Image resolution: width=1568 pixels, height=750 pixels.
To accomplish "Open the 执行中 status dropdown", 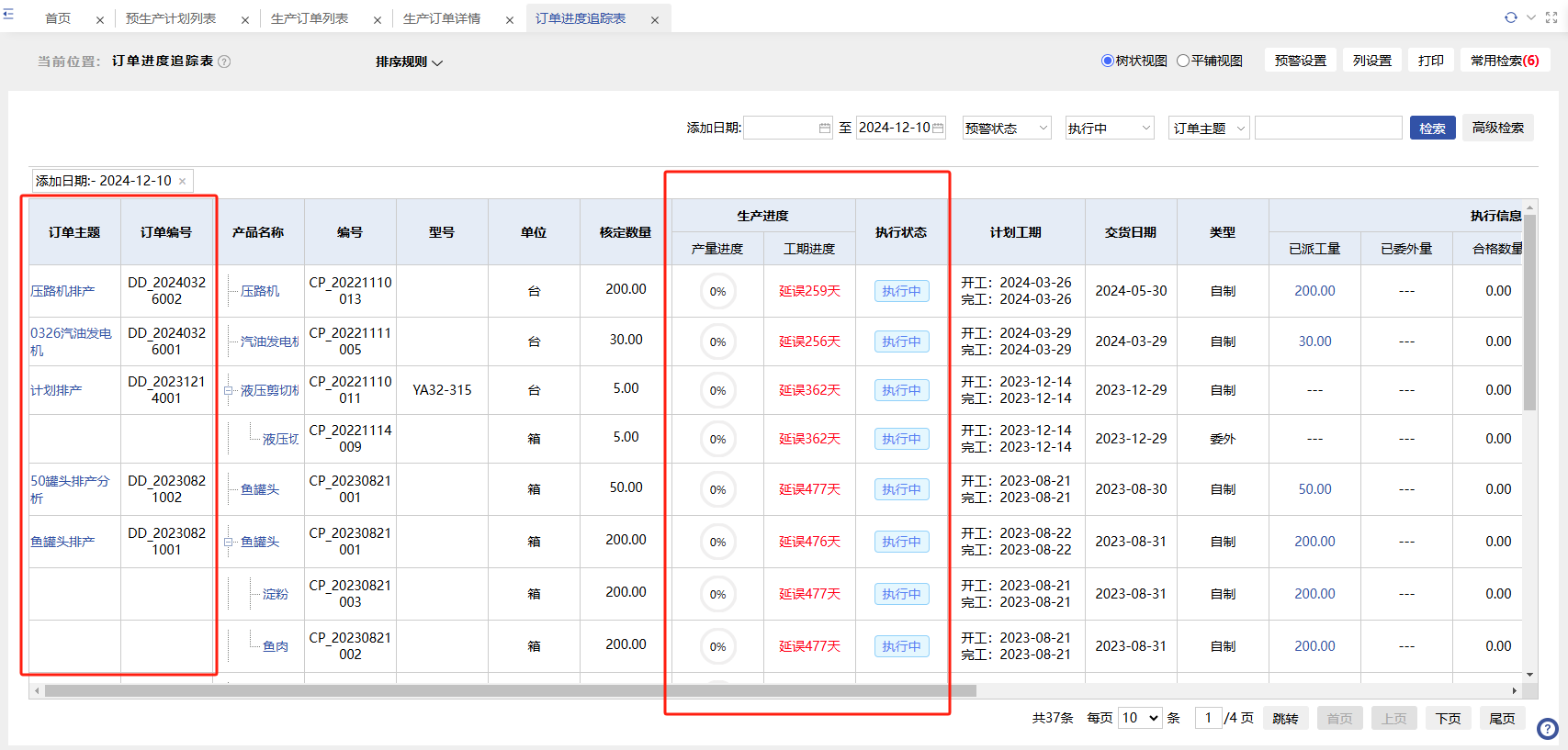I will (x=1110, y=129).
